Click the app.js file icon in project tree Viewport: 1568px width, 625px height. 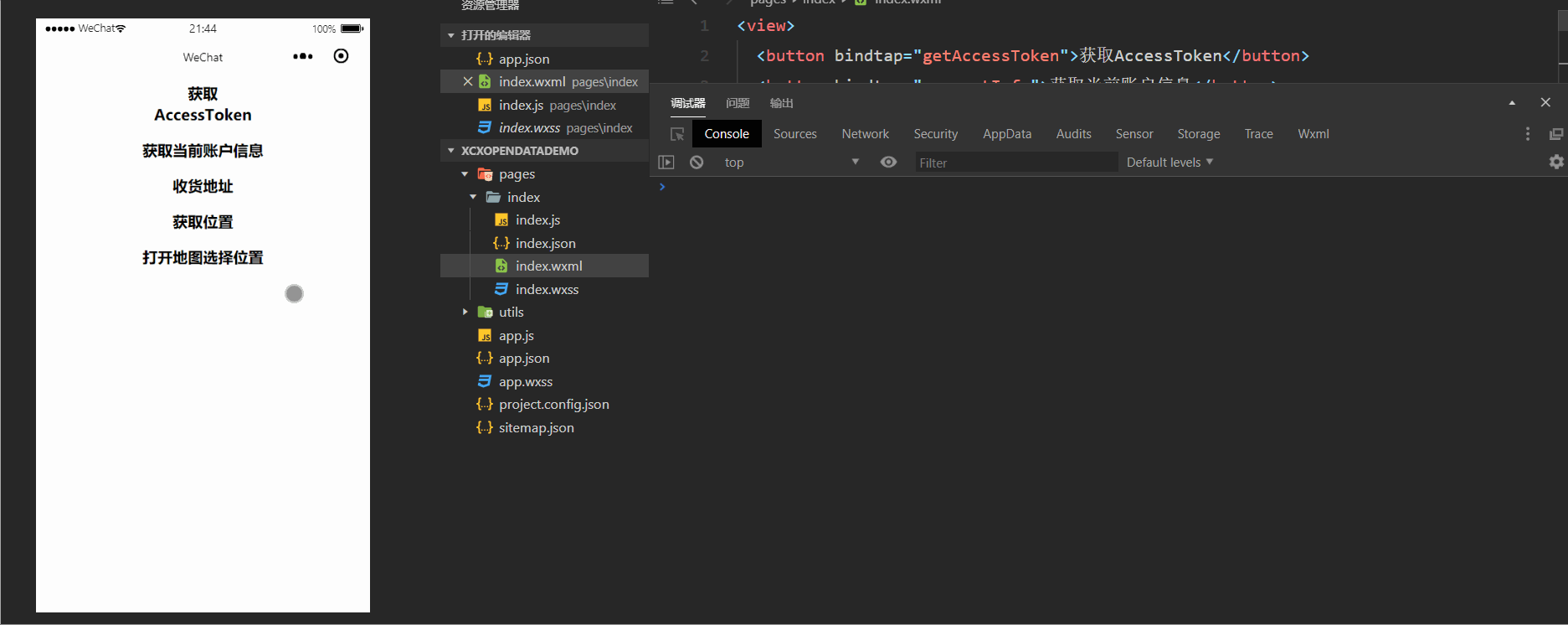pyautogui.click(x=485, y=335)
